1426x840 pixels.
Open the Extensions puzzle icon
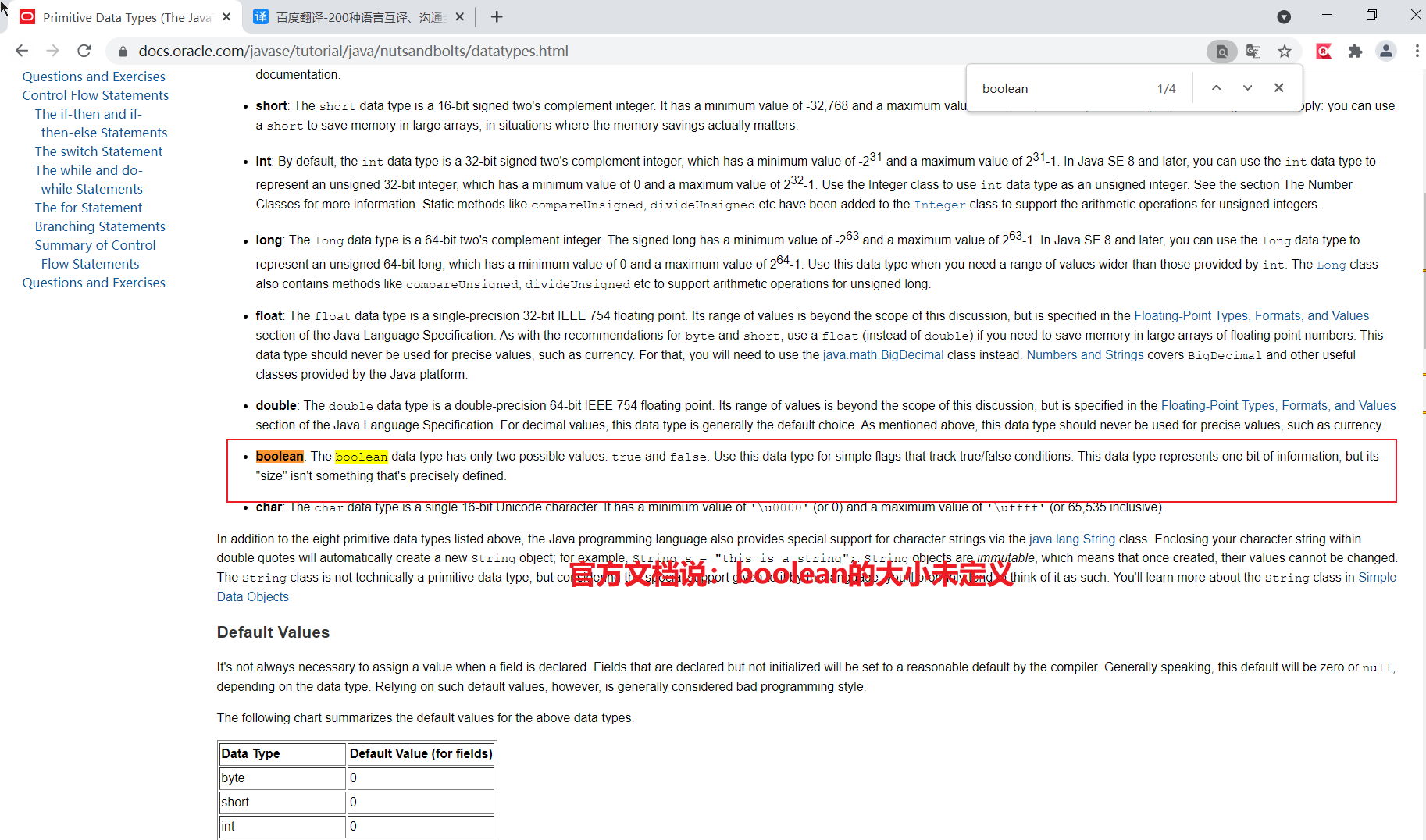tap(1355, 52)
